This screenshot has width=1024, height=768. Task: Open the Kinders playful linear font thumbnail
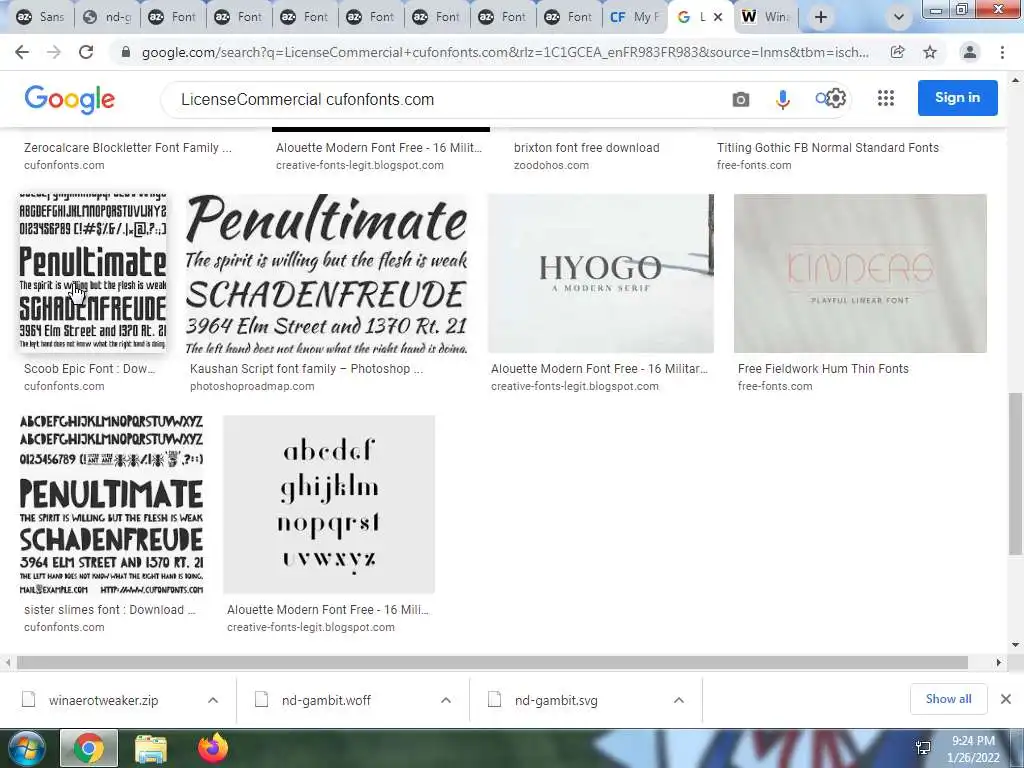[x=860, y=274]
